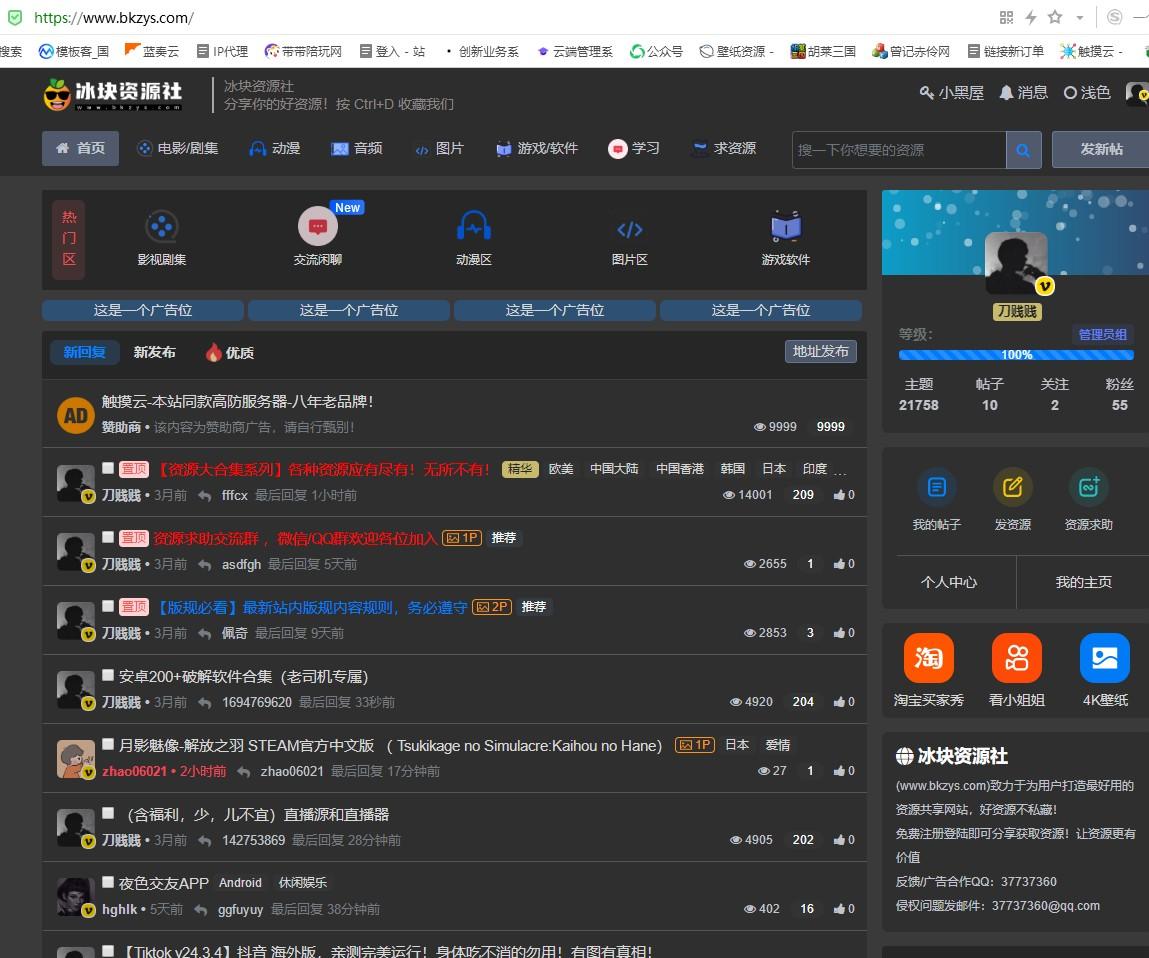Click the 图片区 code icon
The image size is (1149, 958).
coord(629,229)
